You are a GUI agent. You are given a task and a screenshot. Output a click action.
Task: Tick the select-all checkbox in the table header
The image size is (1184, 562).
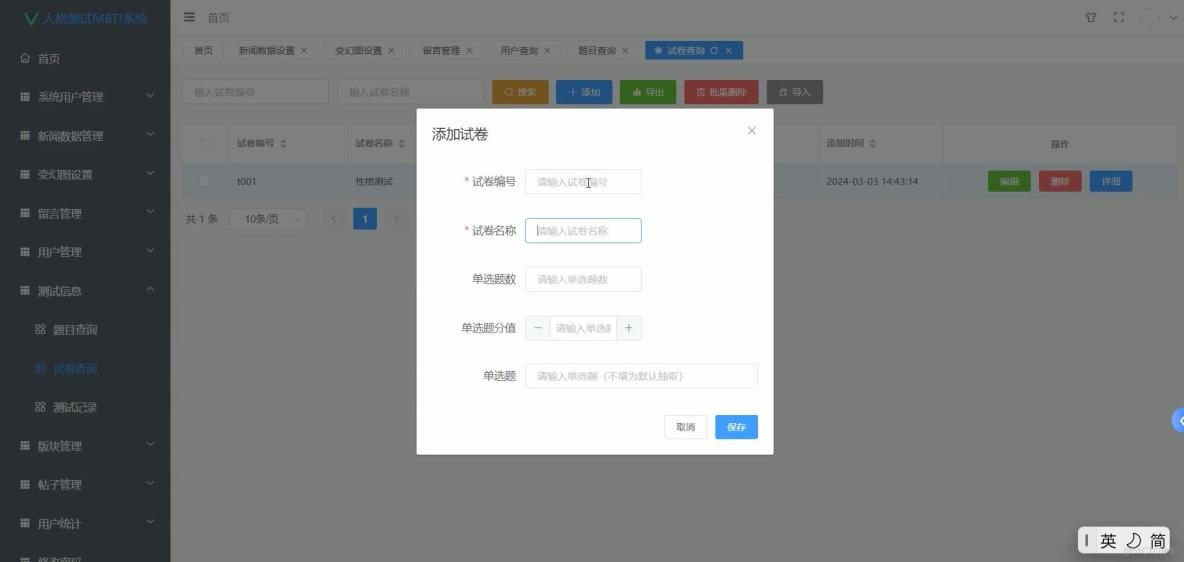tap(205, 144)
